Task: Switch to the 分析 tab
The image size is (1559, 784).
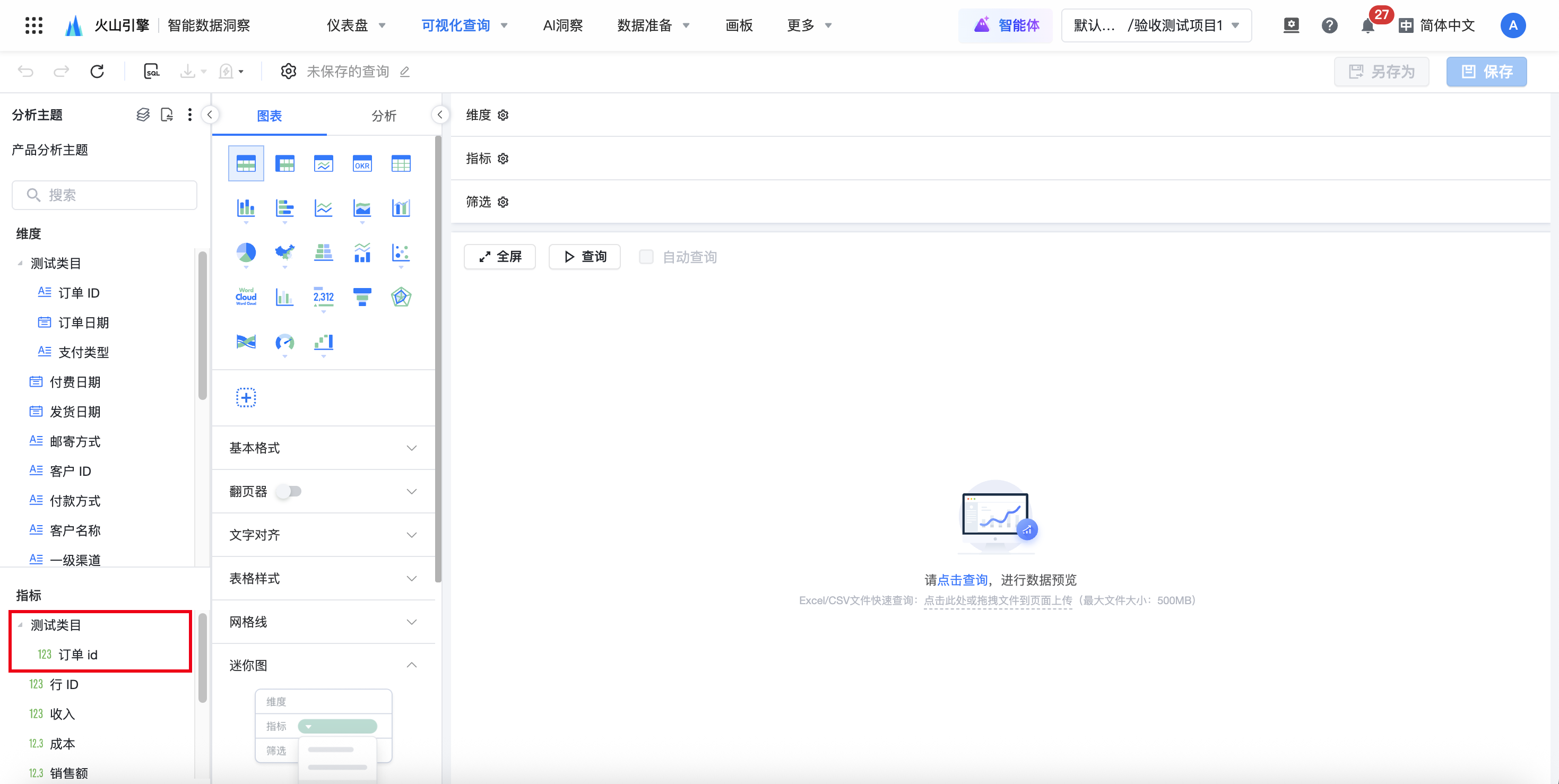Action: (x=384, y=116)
